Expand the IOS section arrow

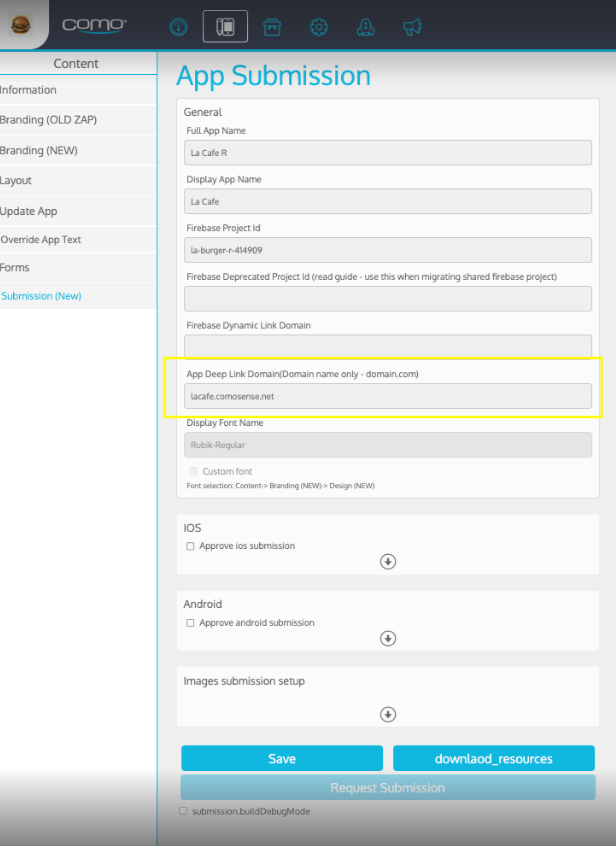pyautogui.click(x=388, y=562)
